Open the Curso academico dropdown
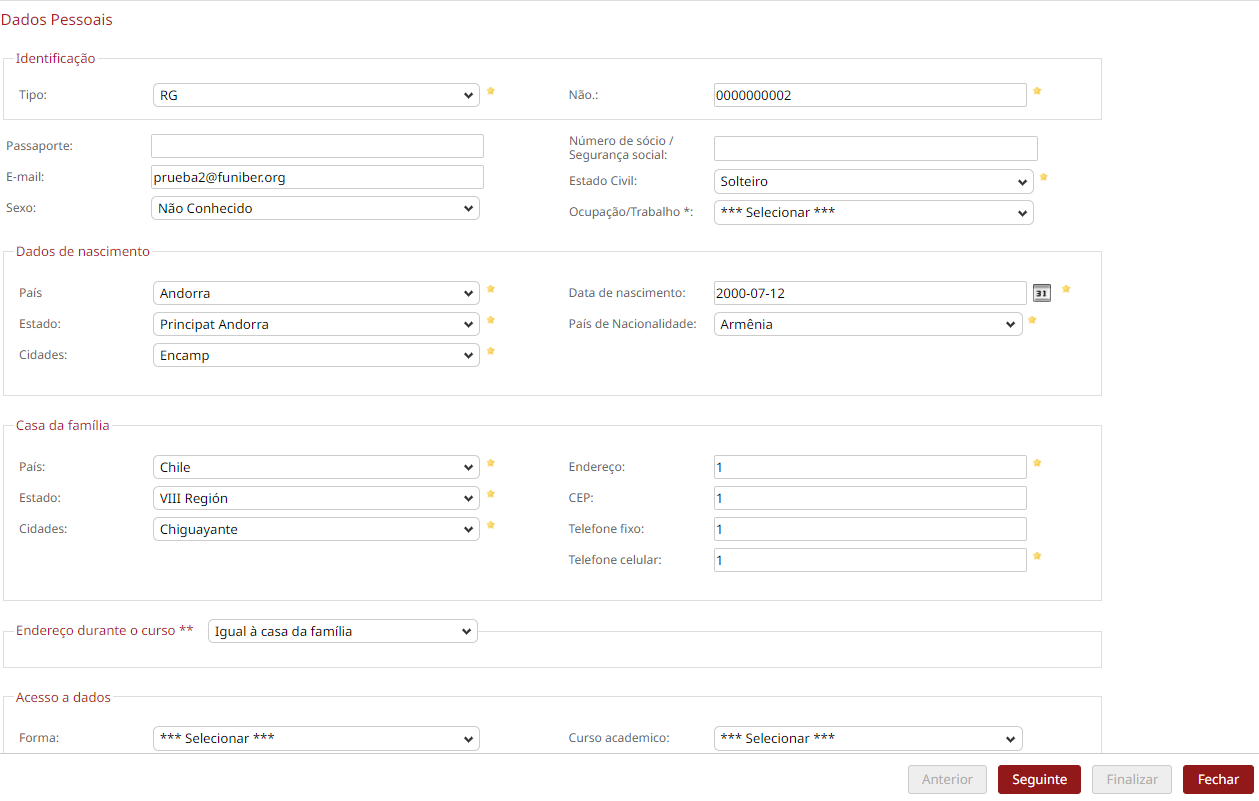The width and height of the screenshot is (1259, 801). 867,738
